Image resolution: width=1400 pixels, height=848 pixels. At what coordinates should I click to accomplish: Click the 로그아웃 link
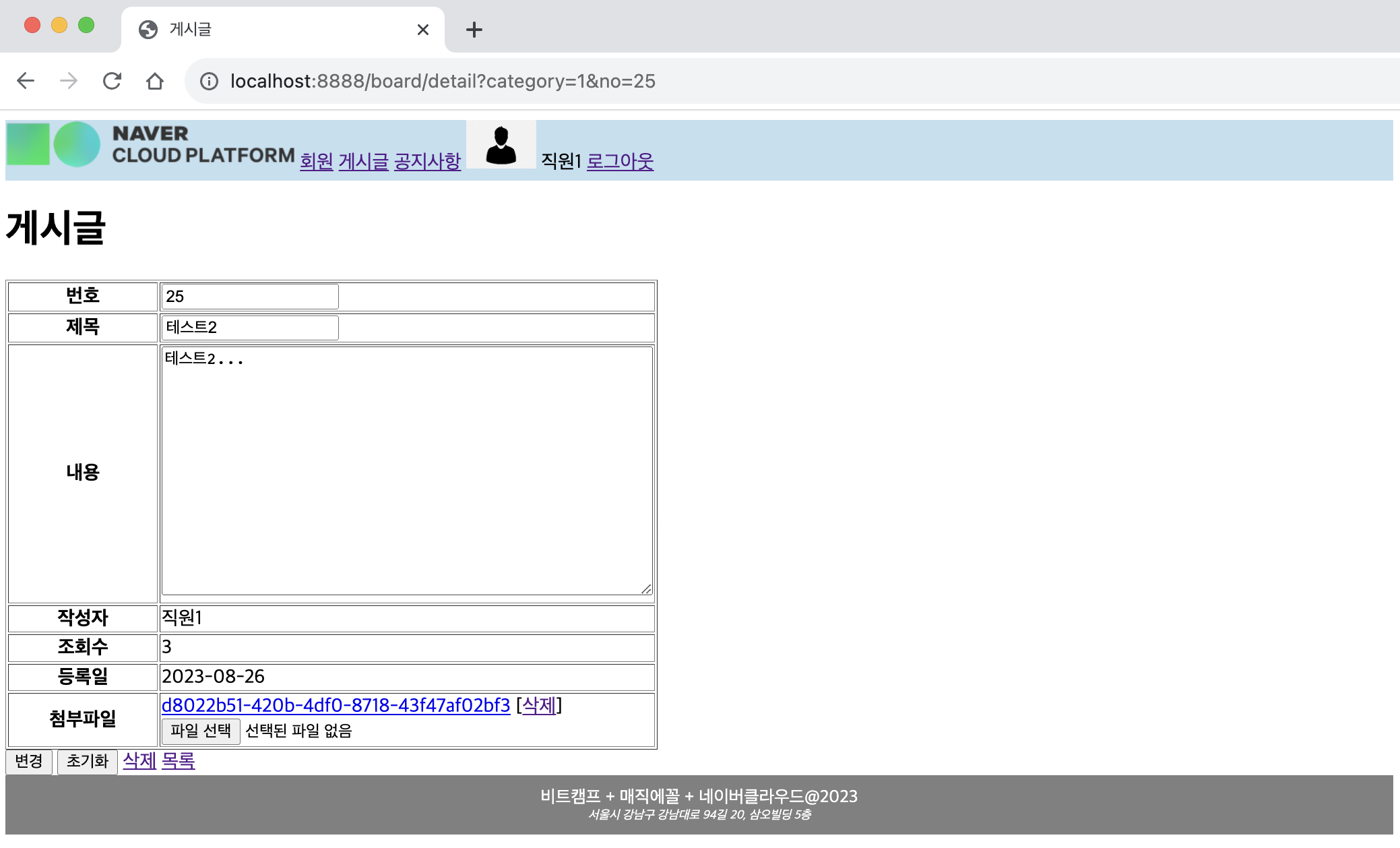[620, 161]
